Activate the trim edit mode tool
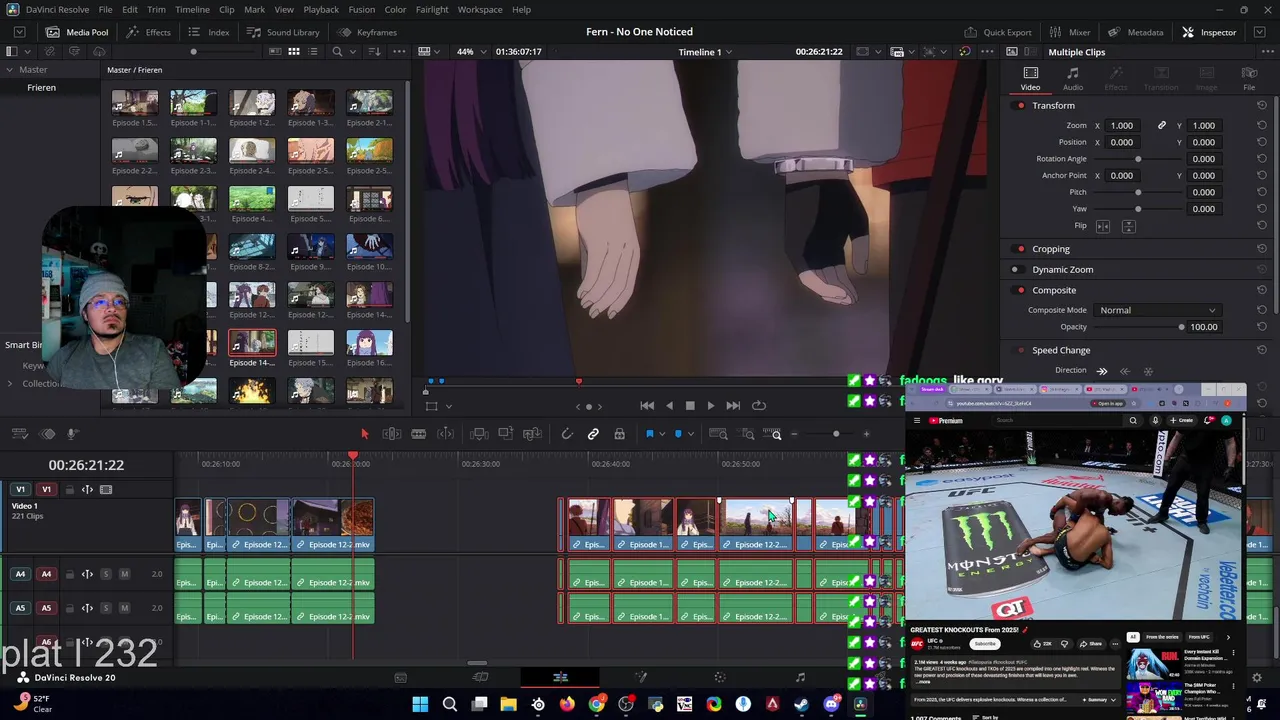Screen dimensions: 1280x720 tap(392, 434)
